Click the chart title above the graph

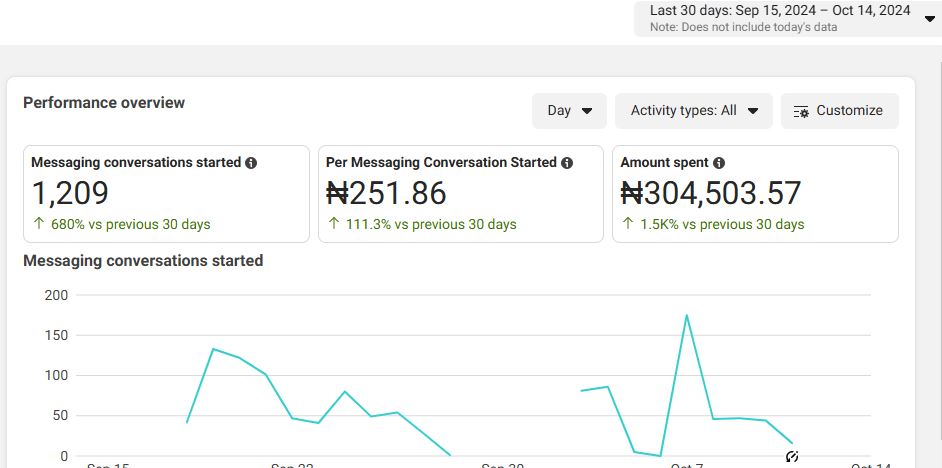(143, 261)
